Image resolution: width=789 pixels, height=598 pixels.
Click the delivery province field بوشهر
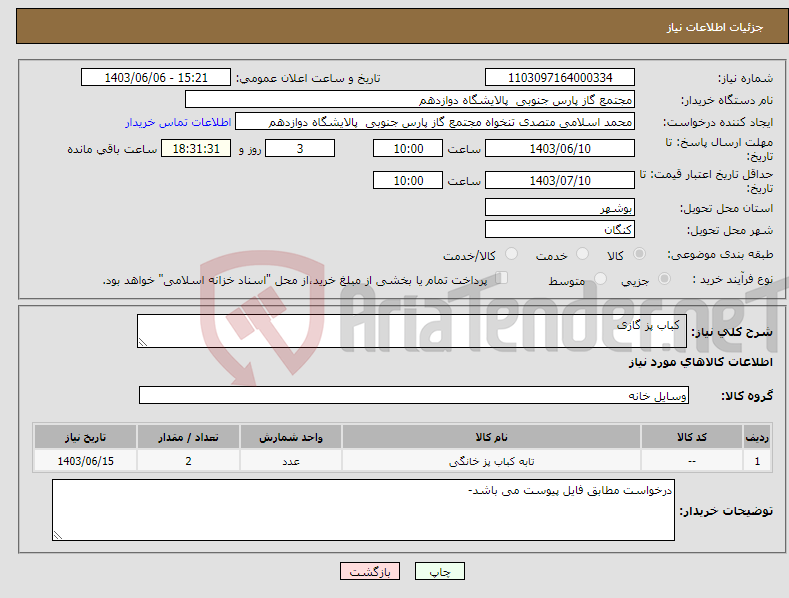[560, 207]
